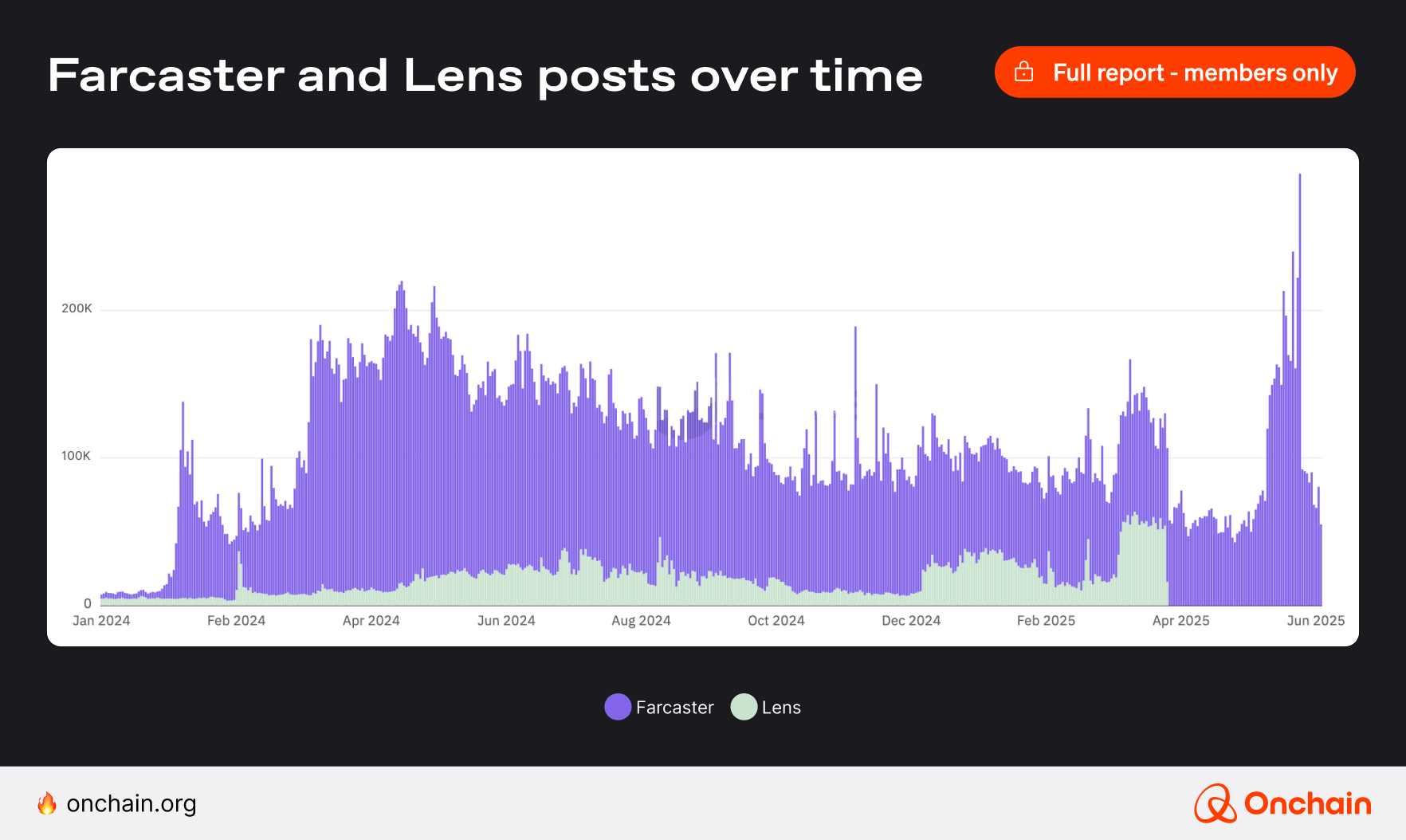The image size is (1406, 840).
Task: Click the Apr 2024 axis label
Action: click(x=371, y=621)
